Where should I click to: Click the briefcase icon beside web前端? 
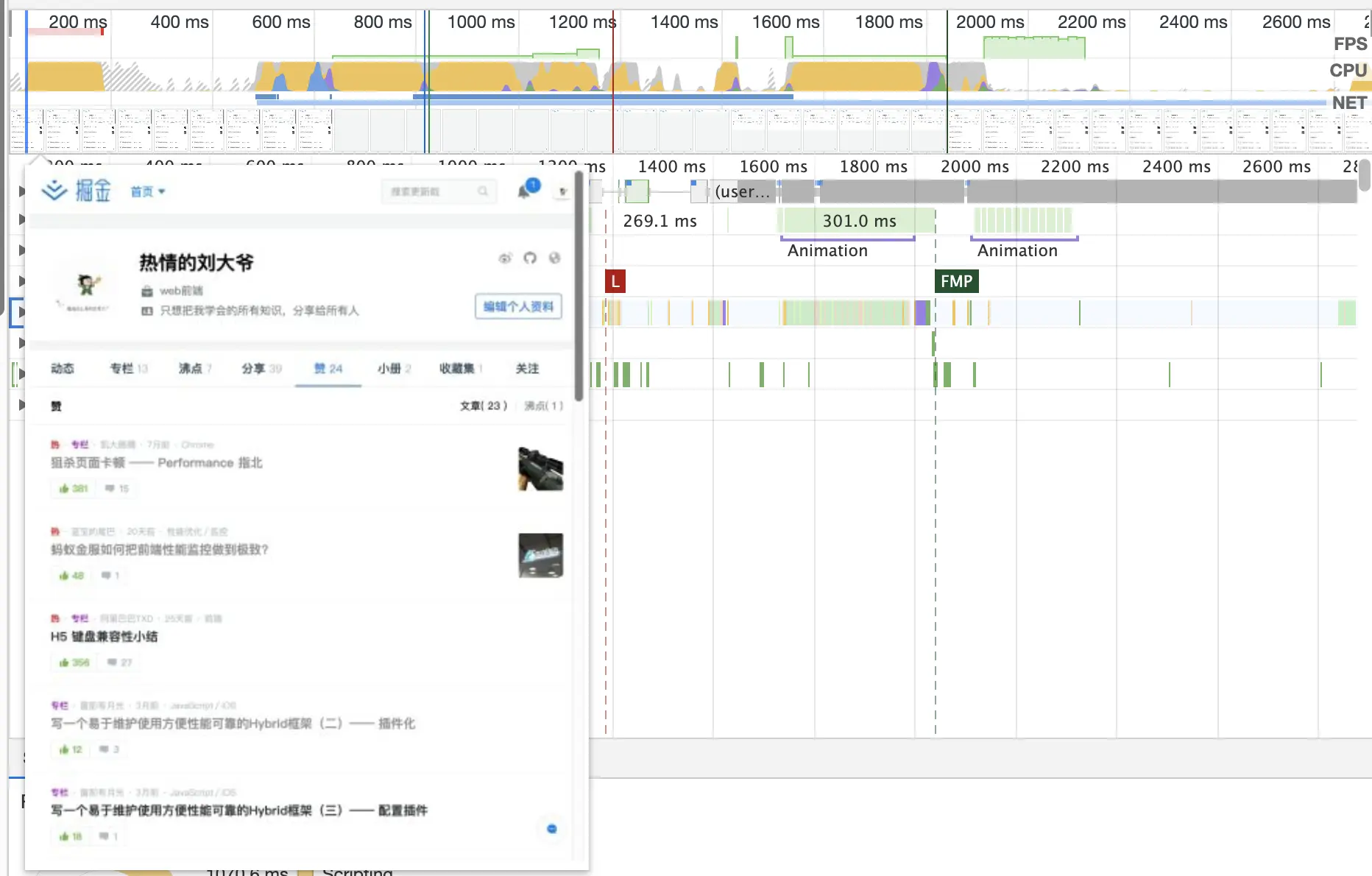pyautogui.click(x=147, y=292)
